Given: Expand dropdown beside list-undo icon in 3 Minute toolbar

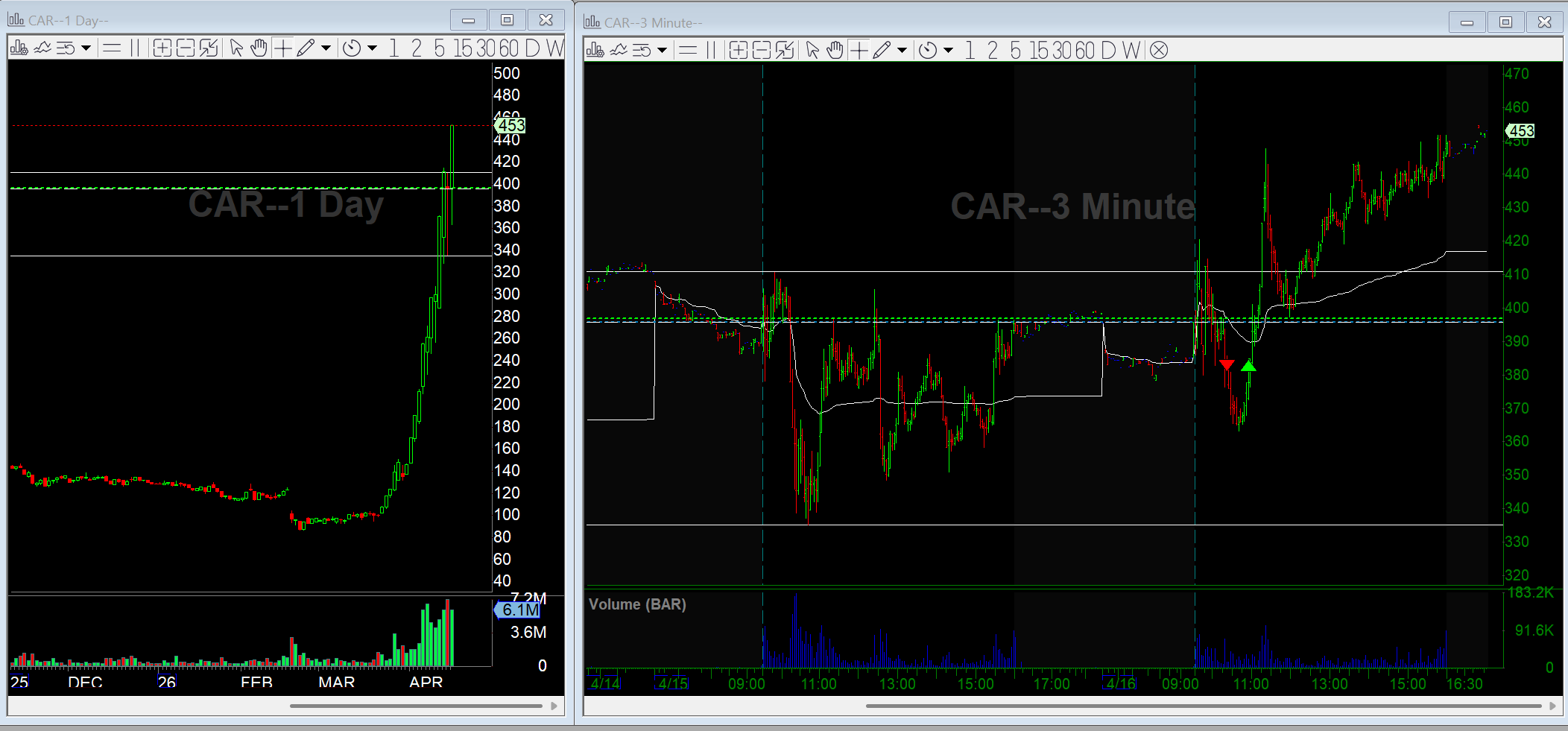Looking at the screenshot, I should pyautogui.click(x=662, y=50).
